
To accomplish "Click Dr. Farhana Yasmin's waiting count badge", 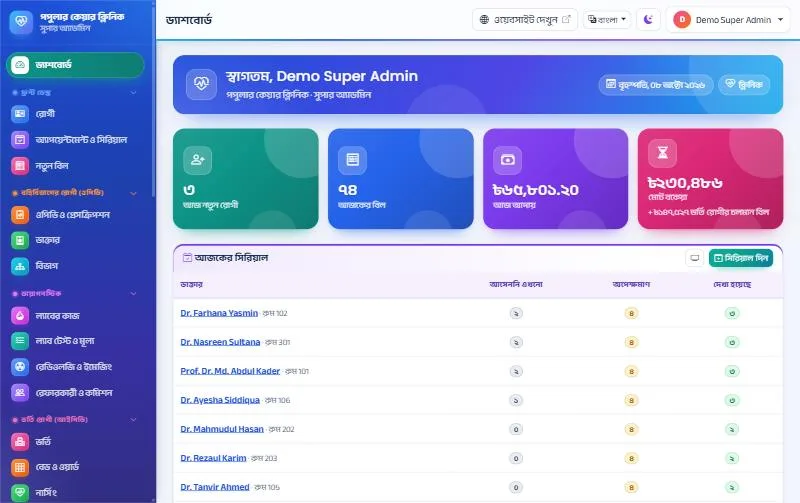I will pos(631,313).
